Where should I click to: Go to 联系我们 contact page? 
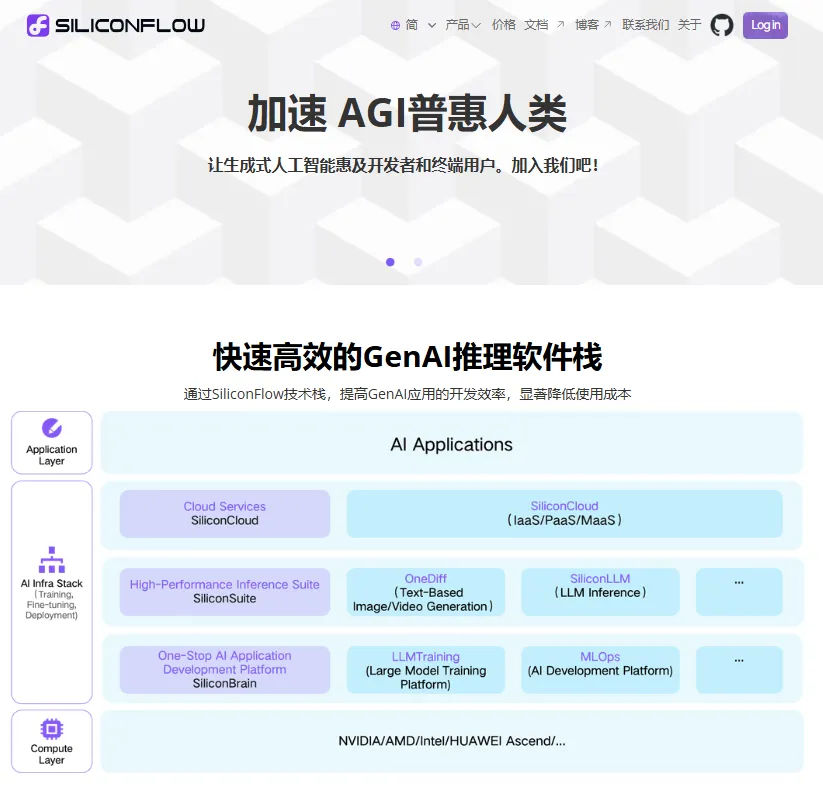[x=645, y=25]
